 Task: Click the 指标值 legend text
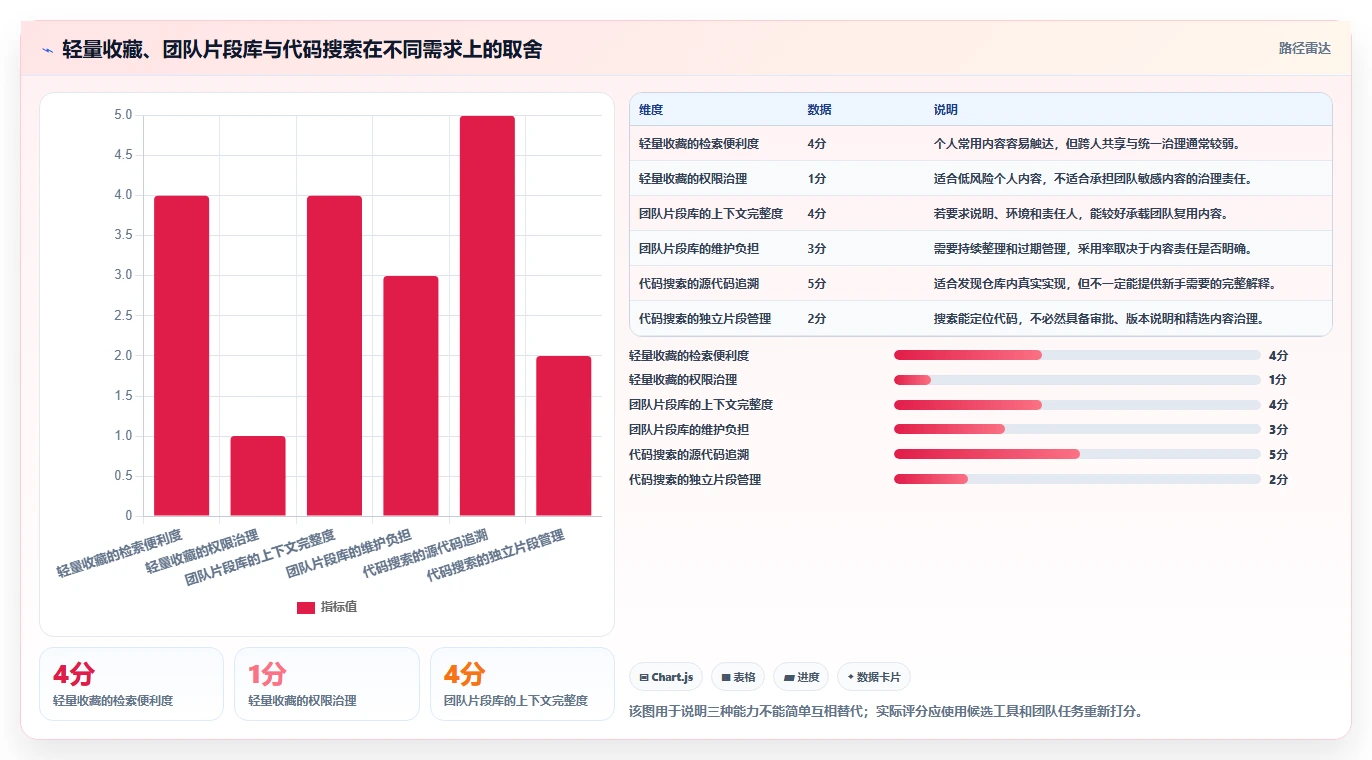[339, 608]
